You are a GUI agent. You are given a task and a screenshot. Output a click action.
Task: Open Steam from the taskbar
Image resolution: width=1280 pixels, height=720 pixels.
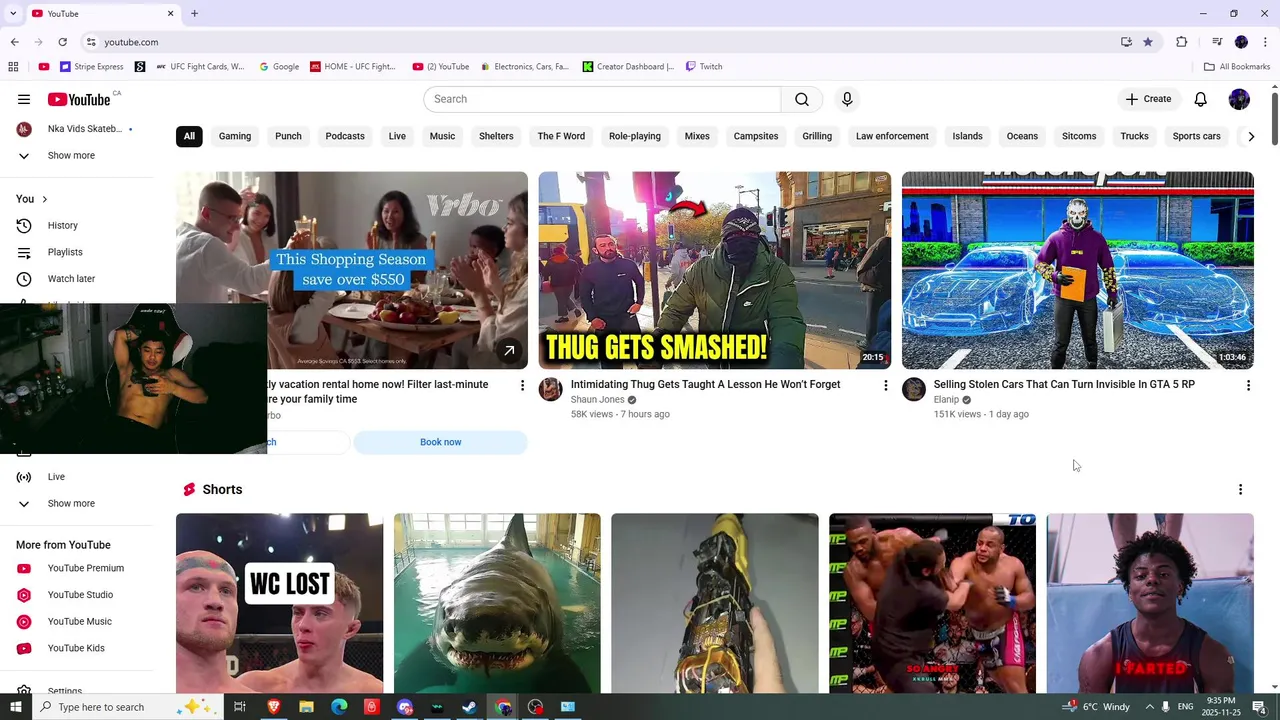pyautogui.click(x=469, y=707)
